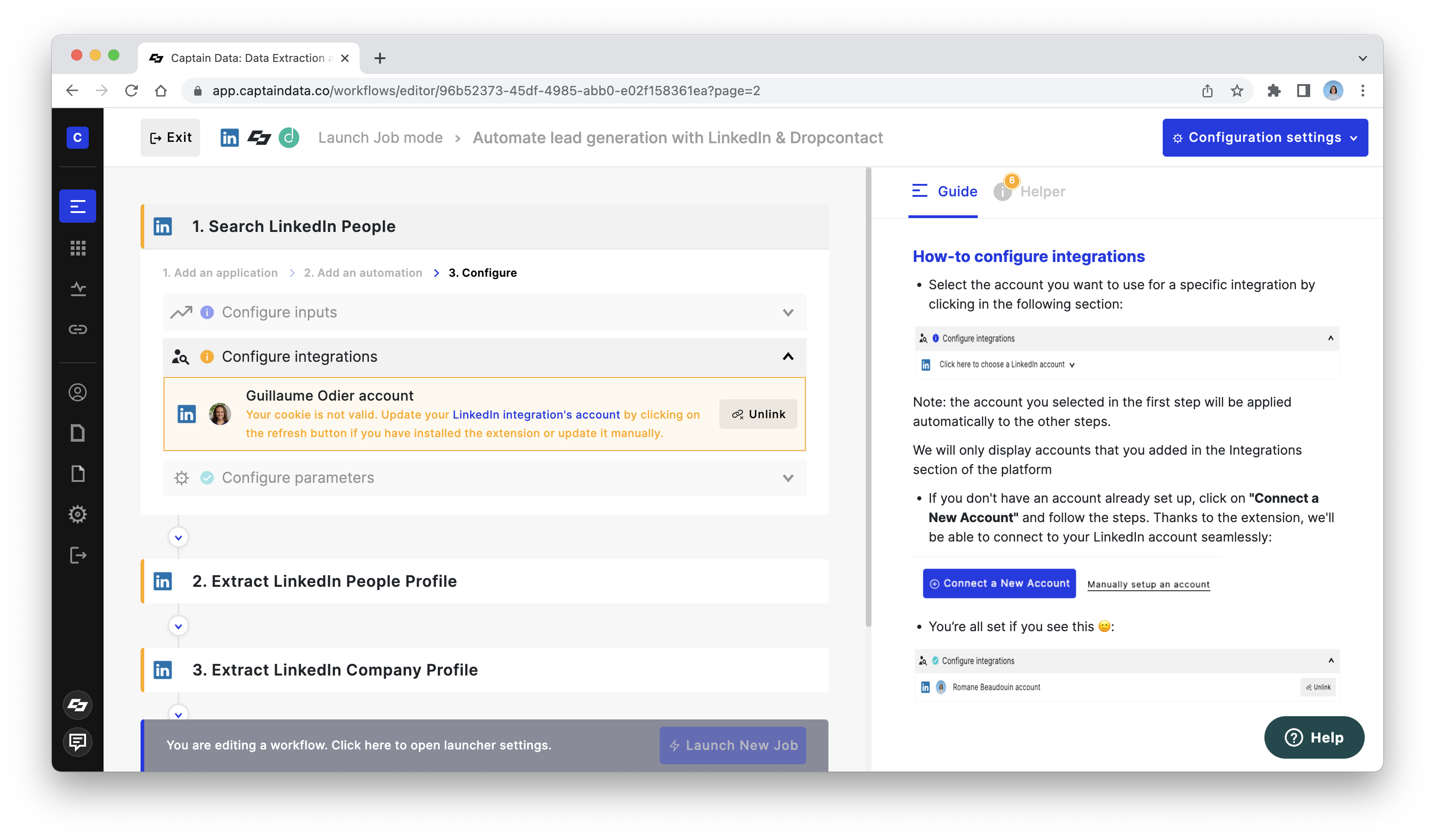The height and width of the screenshot is (840, 1435).
Task: Click the blue info icon beside Configure inputs
Action: [x=207, y=312]
